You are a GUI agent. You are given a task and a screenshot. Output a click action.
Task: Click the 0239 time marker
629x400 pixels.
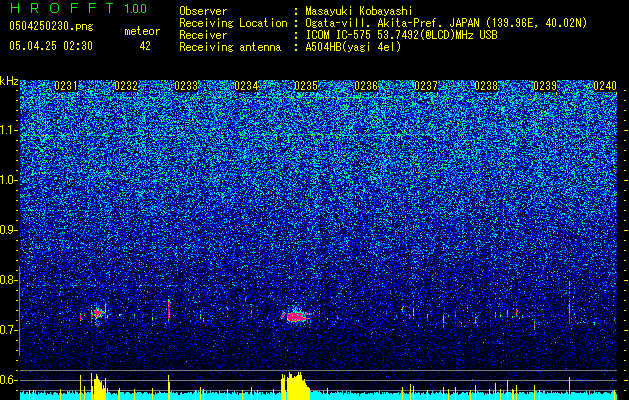pos(546,86)
